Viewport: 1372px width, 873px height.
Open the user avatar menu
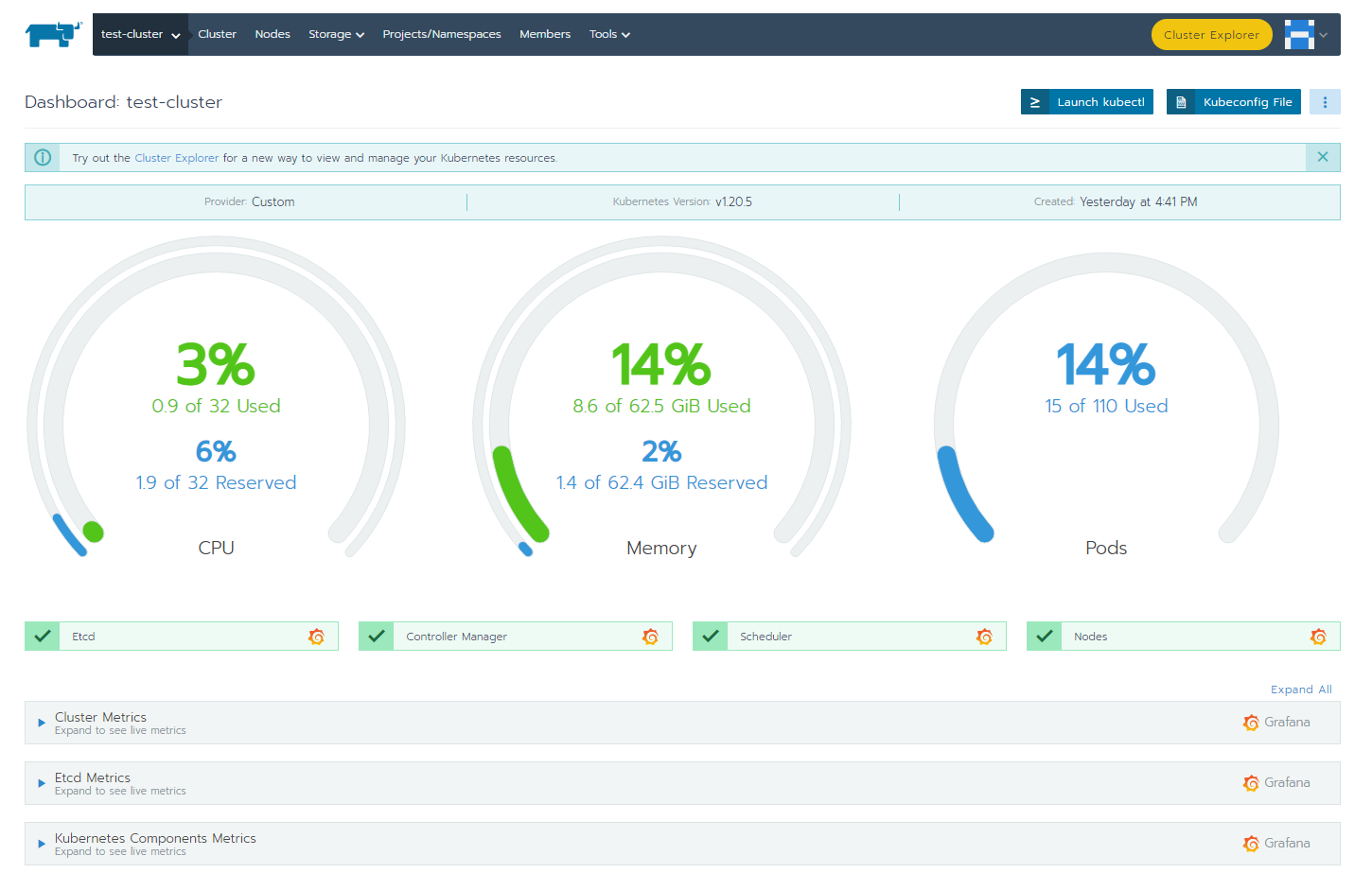(1299, 34)
